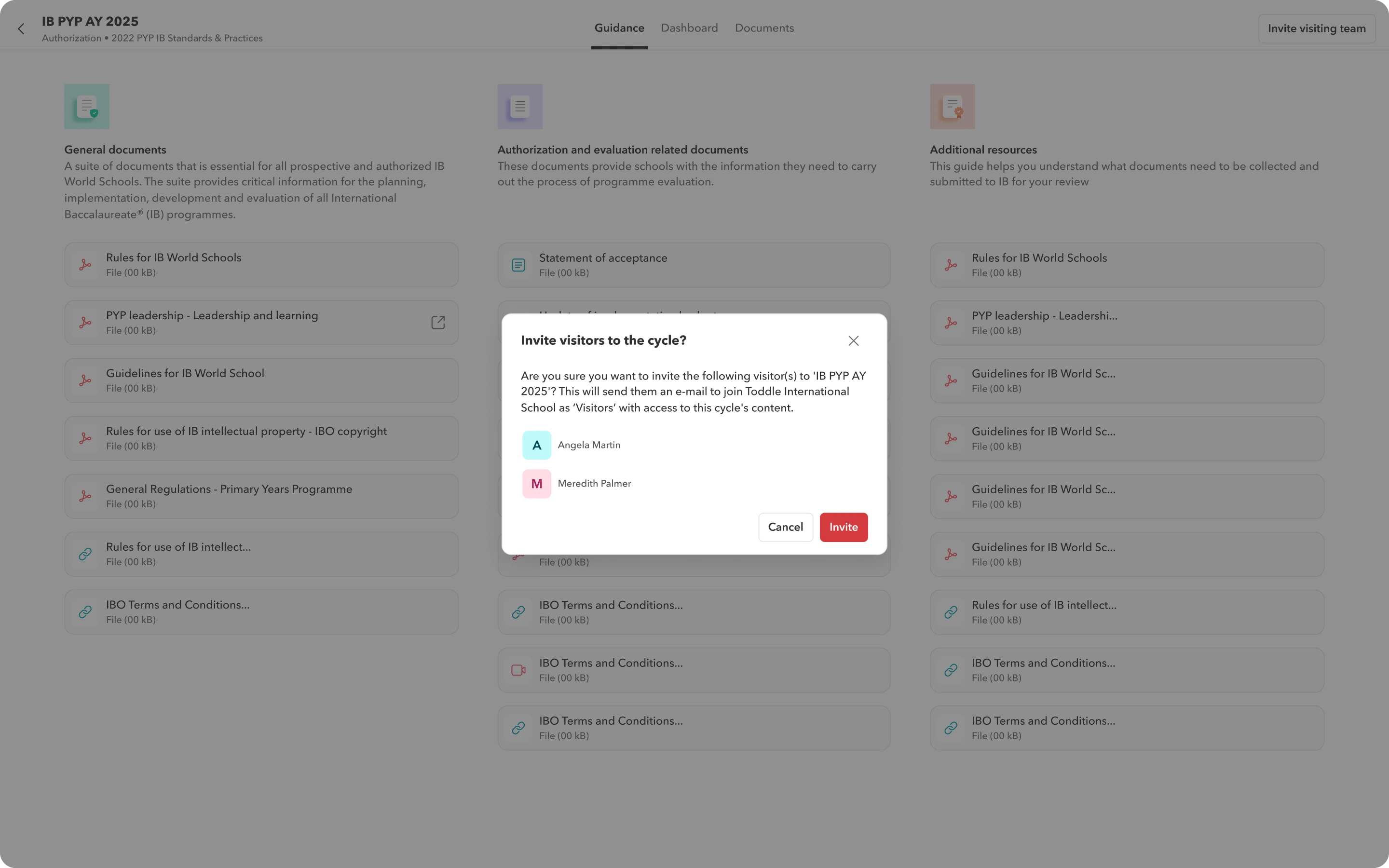Viewport: 1389px width, 868px height.
Task: Select the Guidance tab
Action: click(619, 27)
